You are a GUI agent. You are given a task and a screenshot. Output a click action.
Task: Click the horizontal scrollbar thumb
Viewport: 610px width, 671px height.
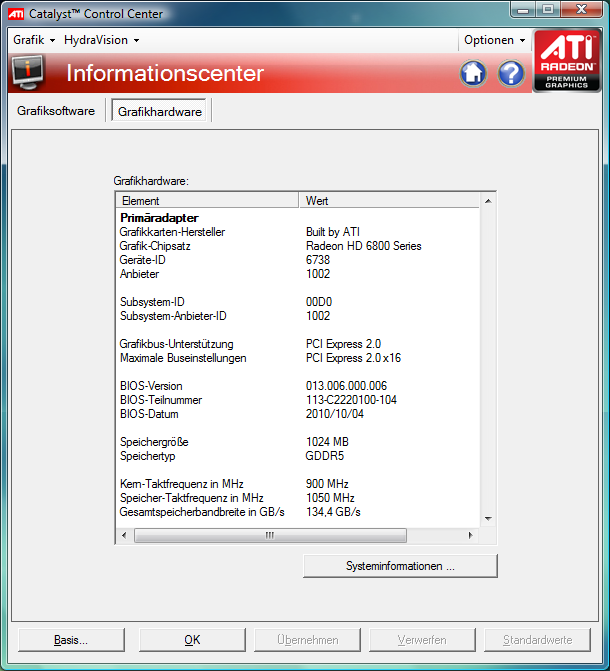270,535
